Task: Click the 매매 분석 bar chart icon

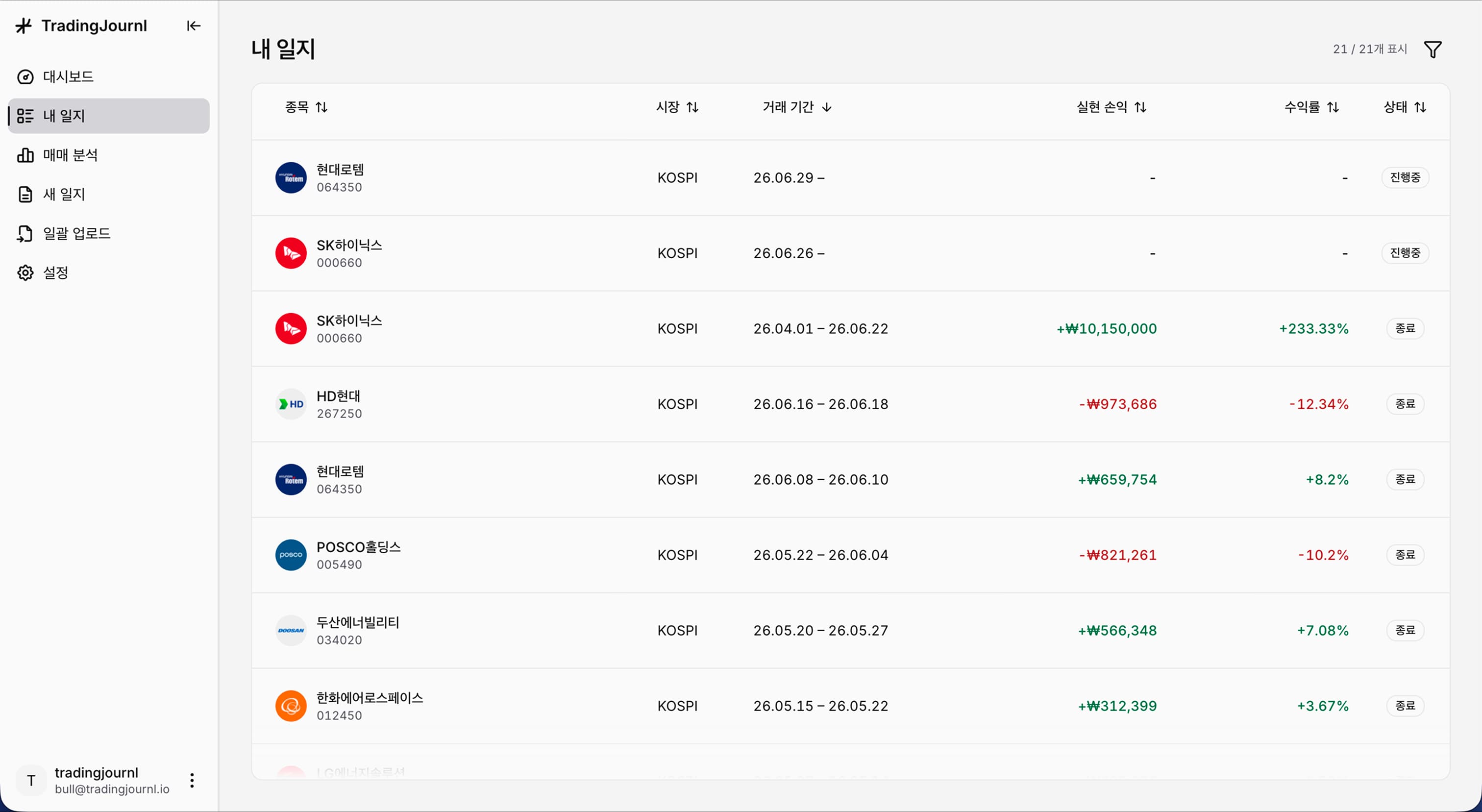Action: 25,155
